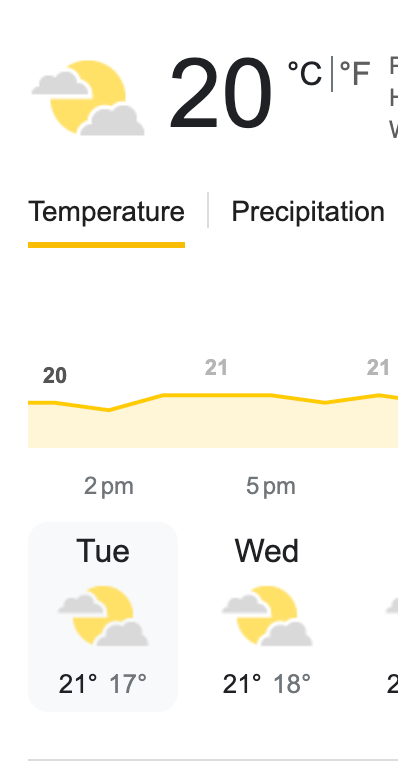The height and width of the screenshot is (772, 398).
Task: Click the big 20 current temperature
Action: 220,94
